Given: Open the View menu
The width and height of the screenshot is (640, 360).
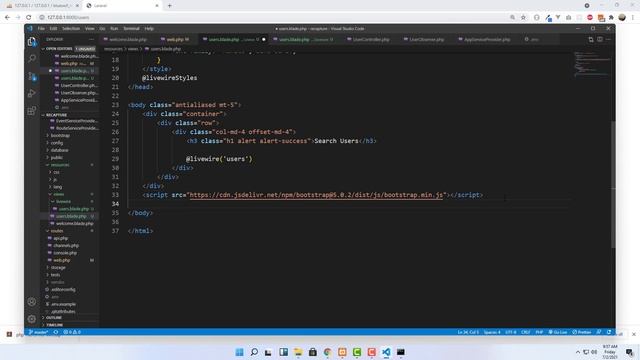Looking at the screenshot, I should pyautogui.click(x=90, y=29).
